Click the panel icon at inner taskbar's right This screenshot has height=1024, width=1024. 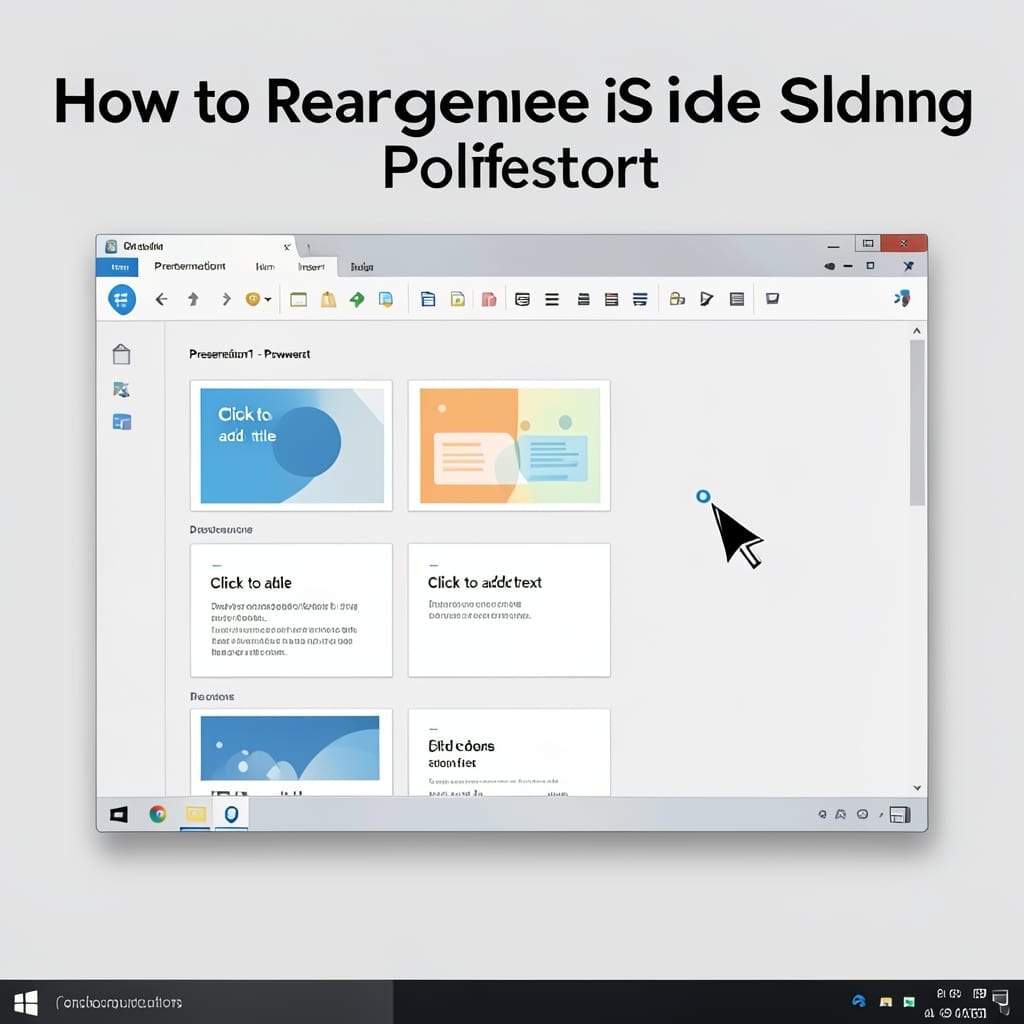(x=899, y=814)
